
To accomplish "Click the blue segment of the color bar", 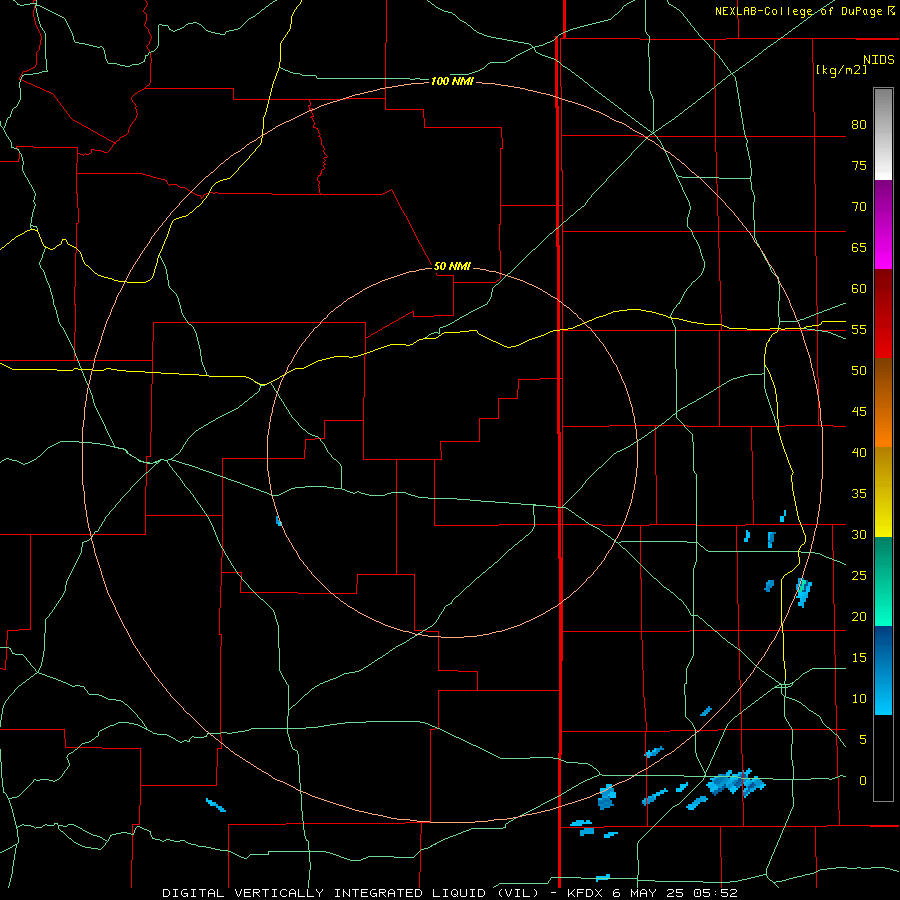I will click(883, 670).
